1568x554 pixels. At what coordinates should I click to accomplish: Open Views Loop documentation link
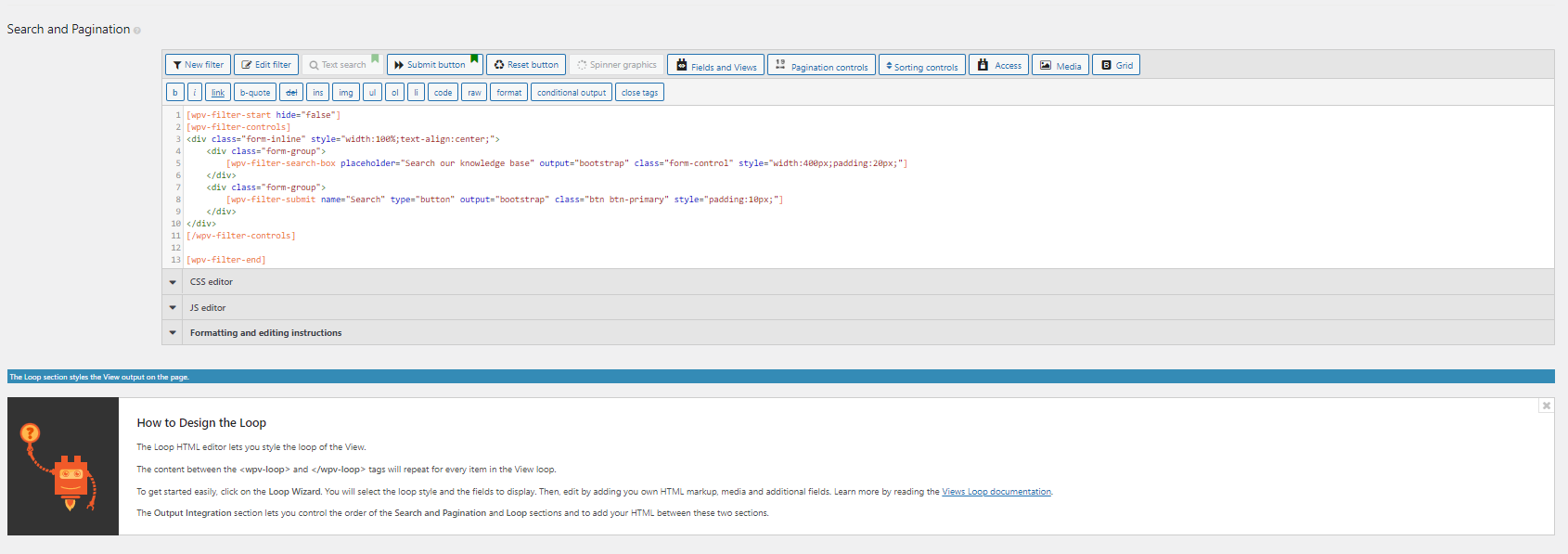pyautogui.click(x=996, y=492)
